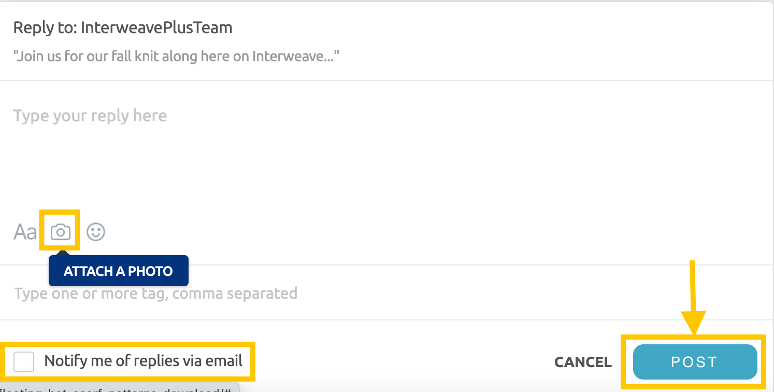Screen dimensions: 774x392
Task: Click the word 'email' in the notify label
Action: pos(224,361)
